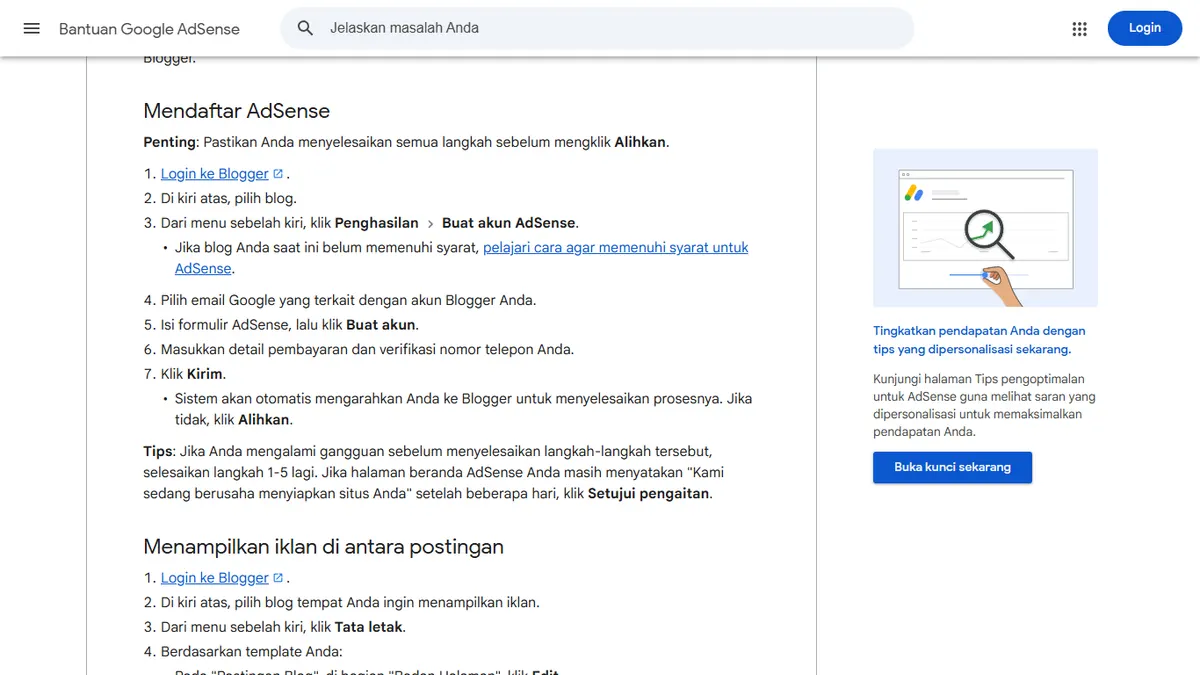
Task: Click the 'Tips' paragraph text
Action: (434, 473)
